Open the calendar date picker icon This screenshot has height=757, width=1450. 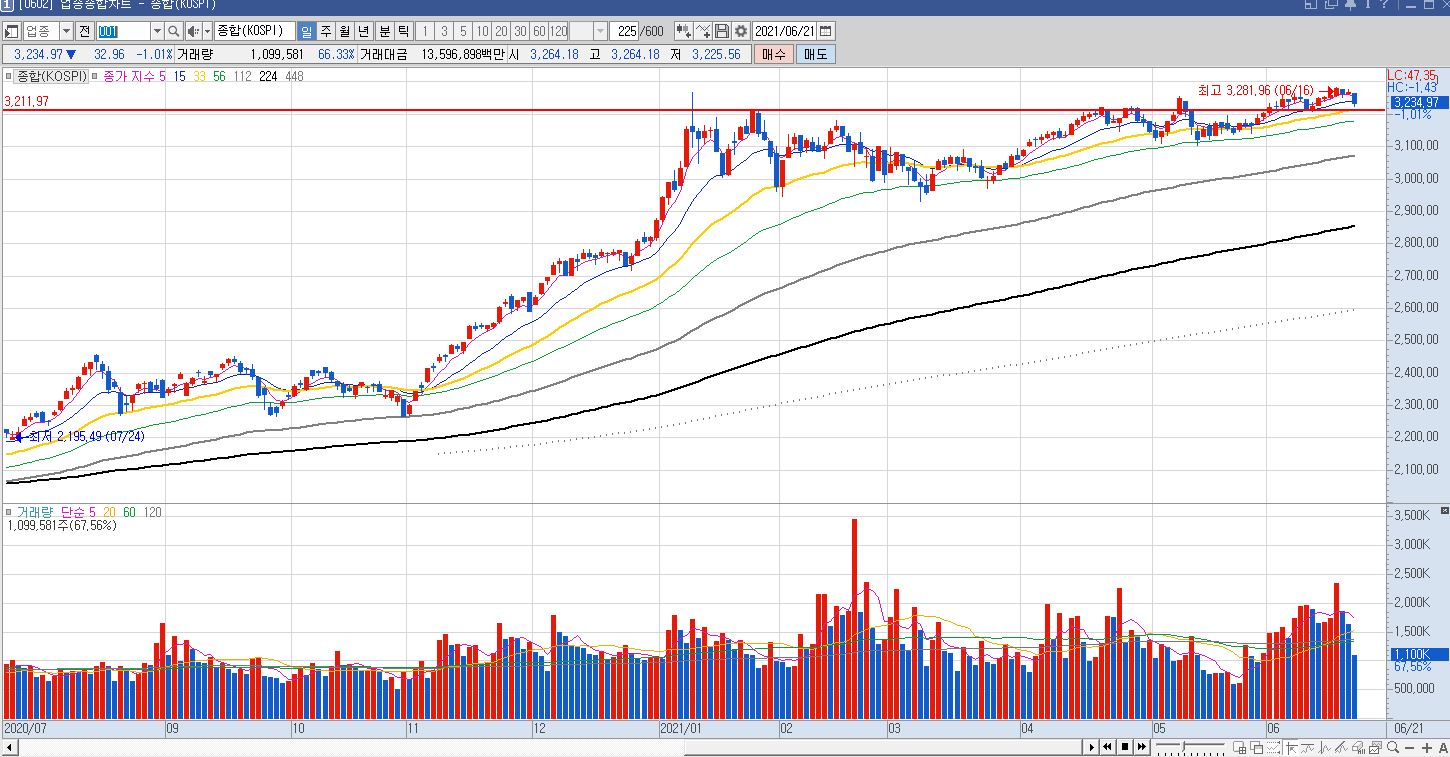point(826,31)
